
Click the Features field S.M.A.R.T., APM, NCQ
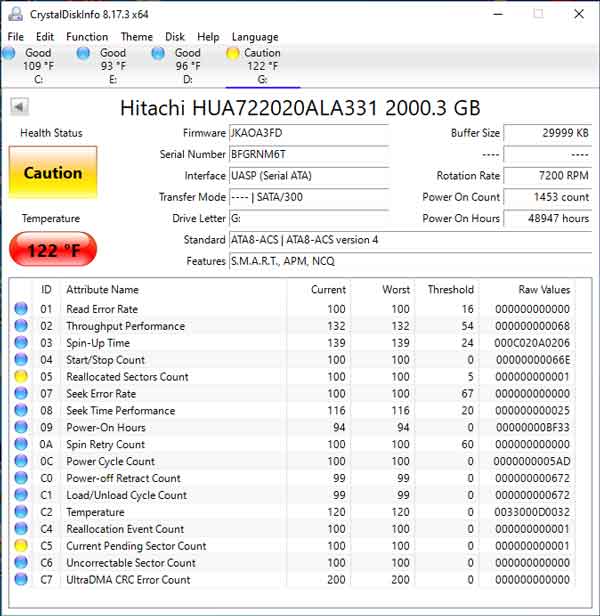click(x=410, y=261)
